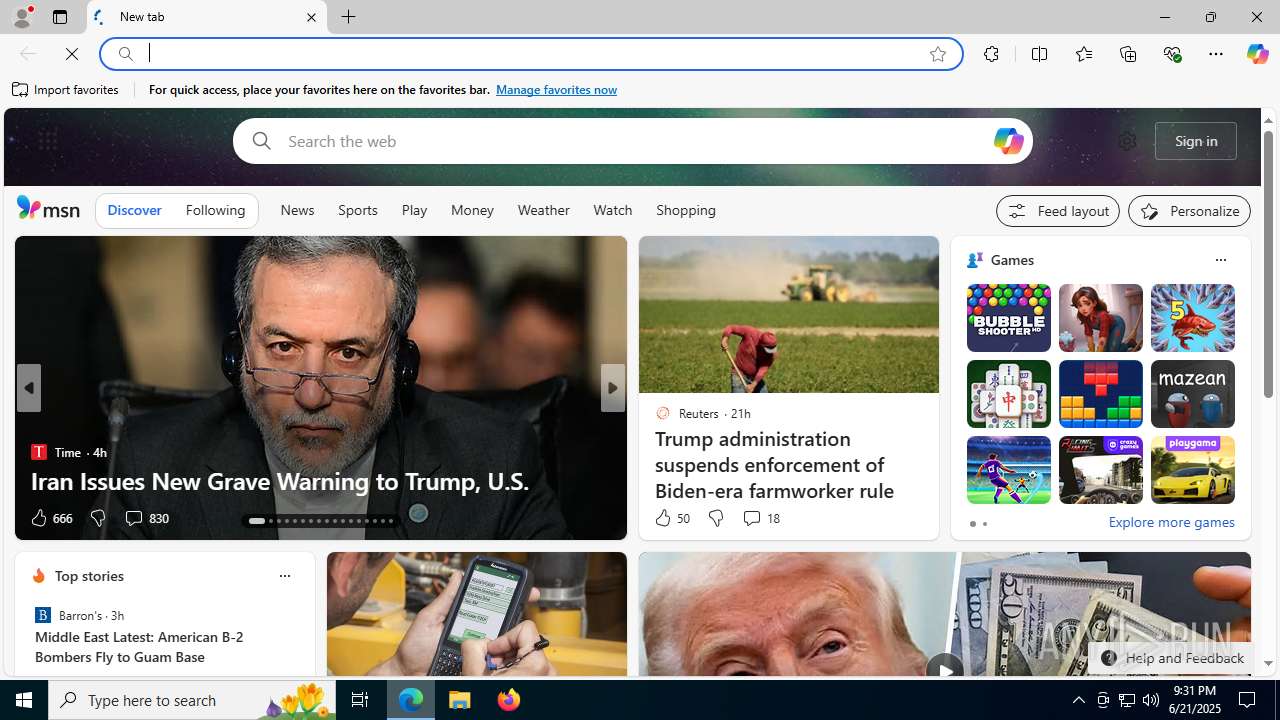Viewport: 1280px width, 720px height.
Task: Open the Money menu item
Action: 472,210
